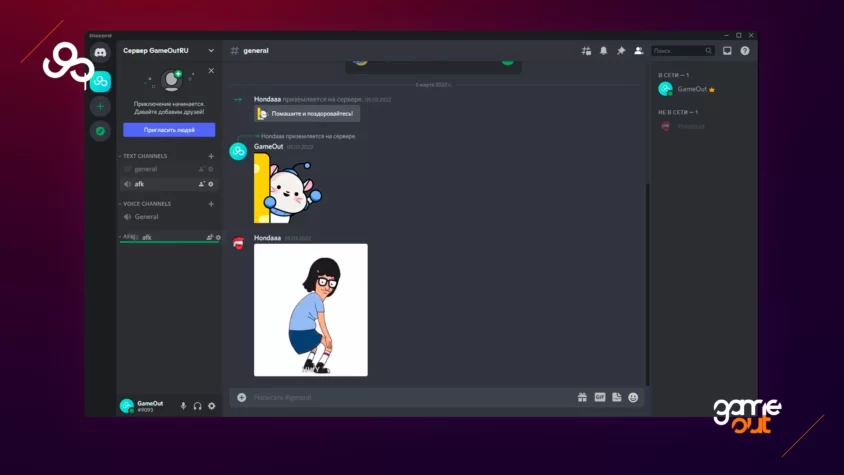Screen dimensions: 844x475
Task: Create channel in VOICE CHANNELS
Action: [x=211, y=204]
